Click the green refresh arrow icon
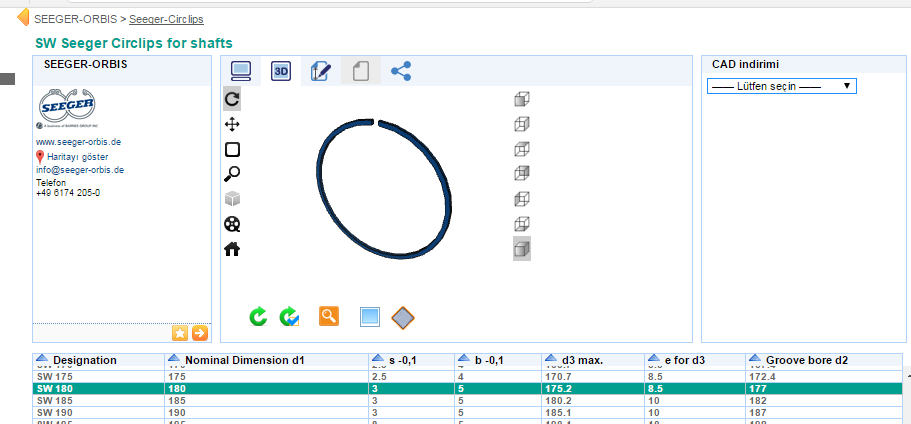This screenshot has width=911, height=424. (x=258, y=317)
